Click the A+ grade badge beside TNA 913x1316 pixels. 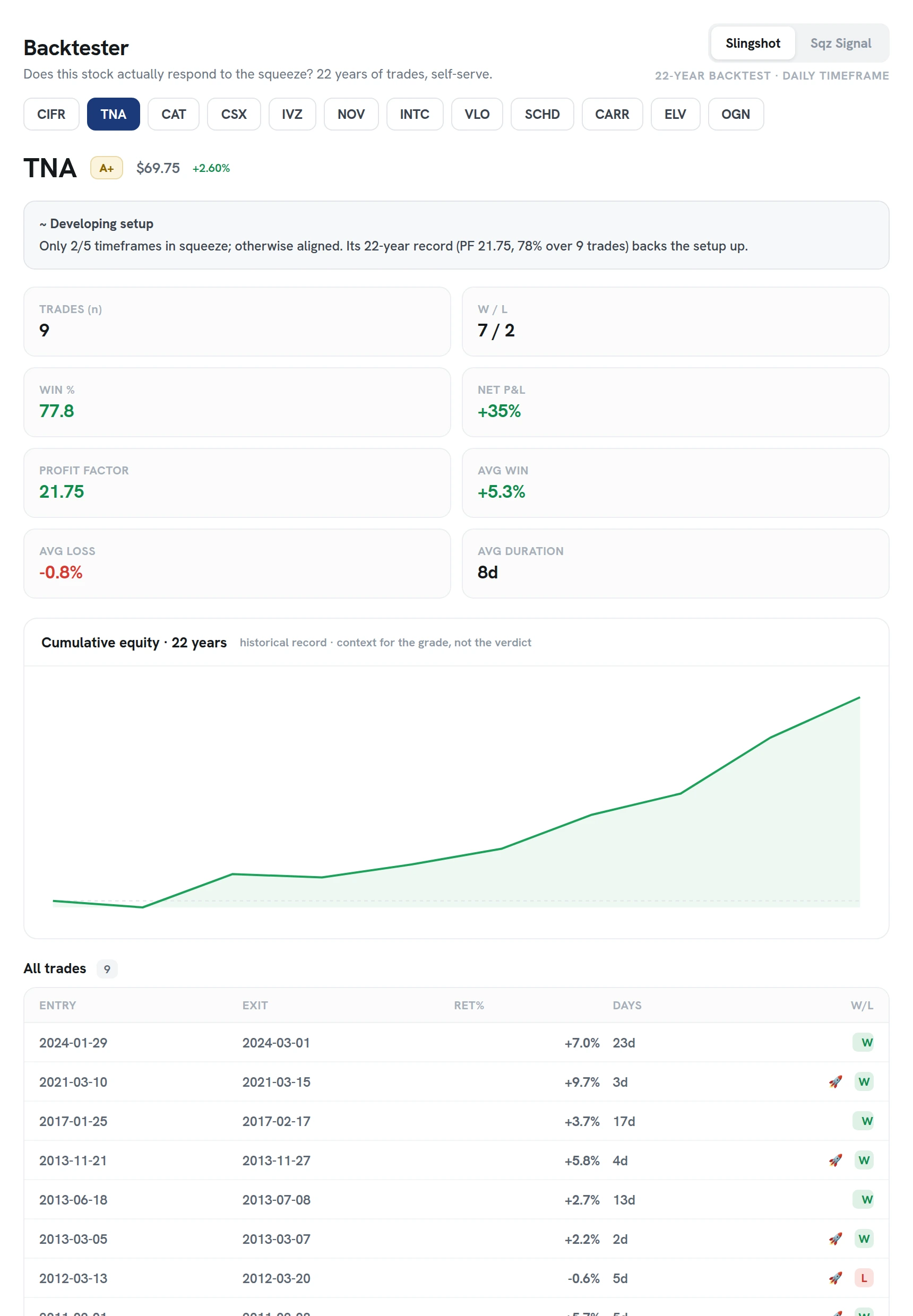coord(106,168)
